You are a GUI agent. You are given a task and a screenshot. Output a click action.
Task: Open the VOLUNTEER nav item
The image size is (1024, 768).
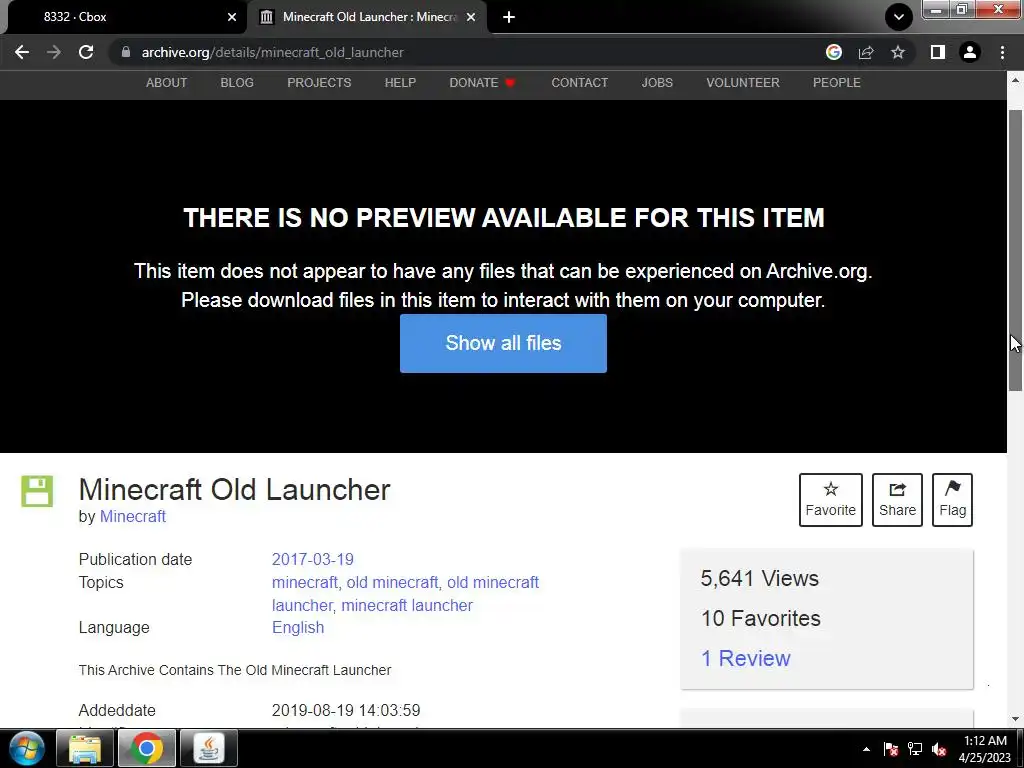(x=743, y=83)
